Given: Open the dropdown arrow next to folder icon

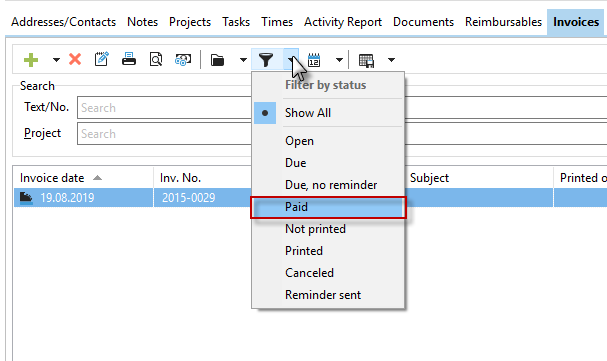Looking at the screenshot, I should 243,60.
